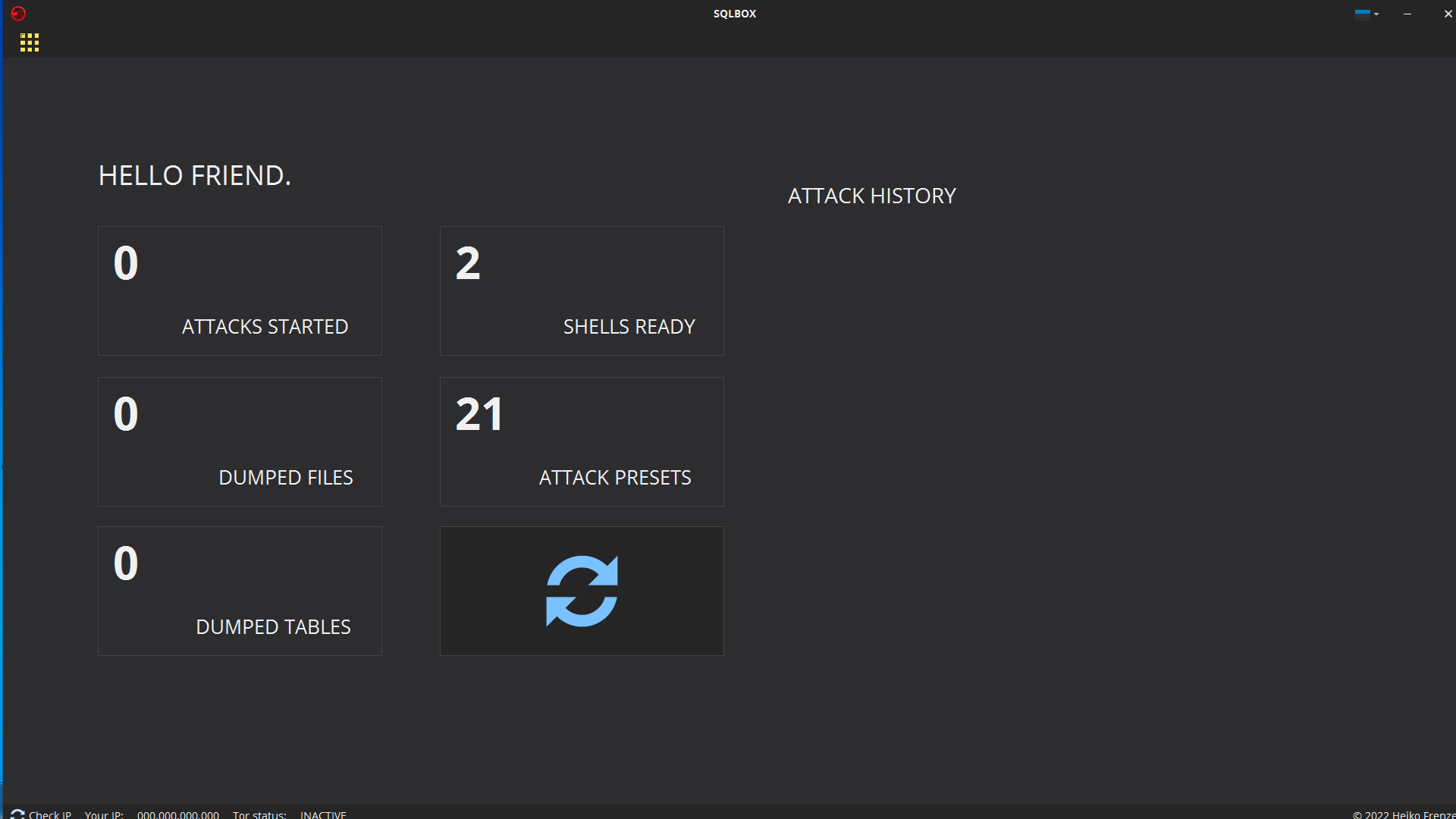Screen dimensions: 1456x819
Task: Click the Heiko Frenzel copyright text
Action: pos(1403,814)
